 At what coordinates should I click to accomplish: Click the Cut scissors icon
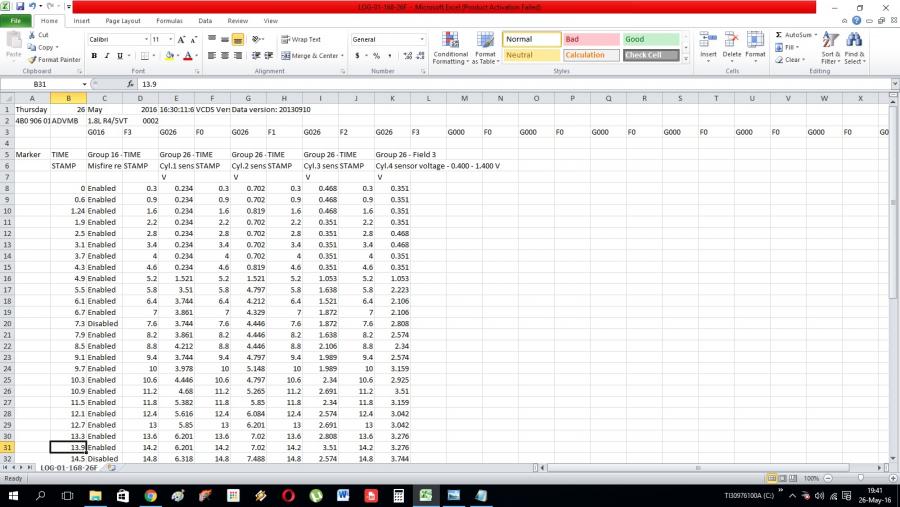click(32, 35)
